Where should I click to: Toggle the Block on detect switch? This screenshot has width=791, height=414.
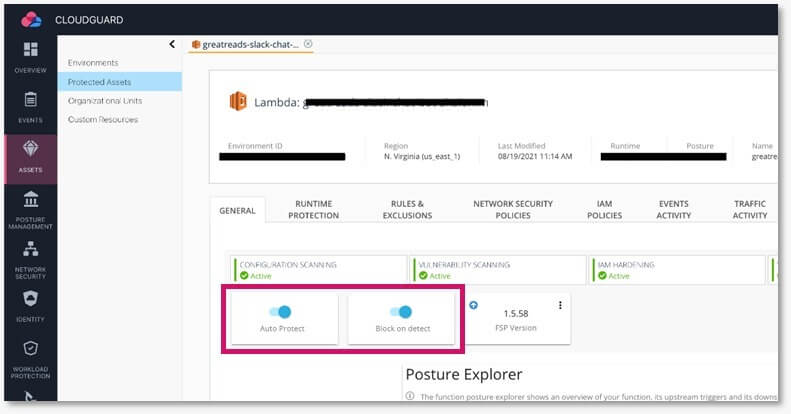402,312
